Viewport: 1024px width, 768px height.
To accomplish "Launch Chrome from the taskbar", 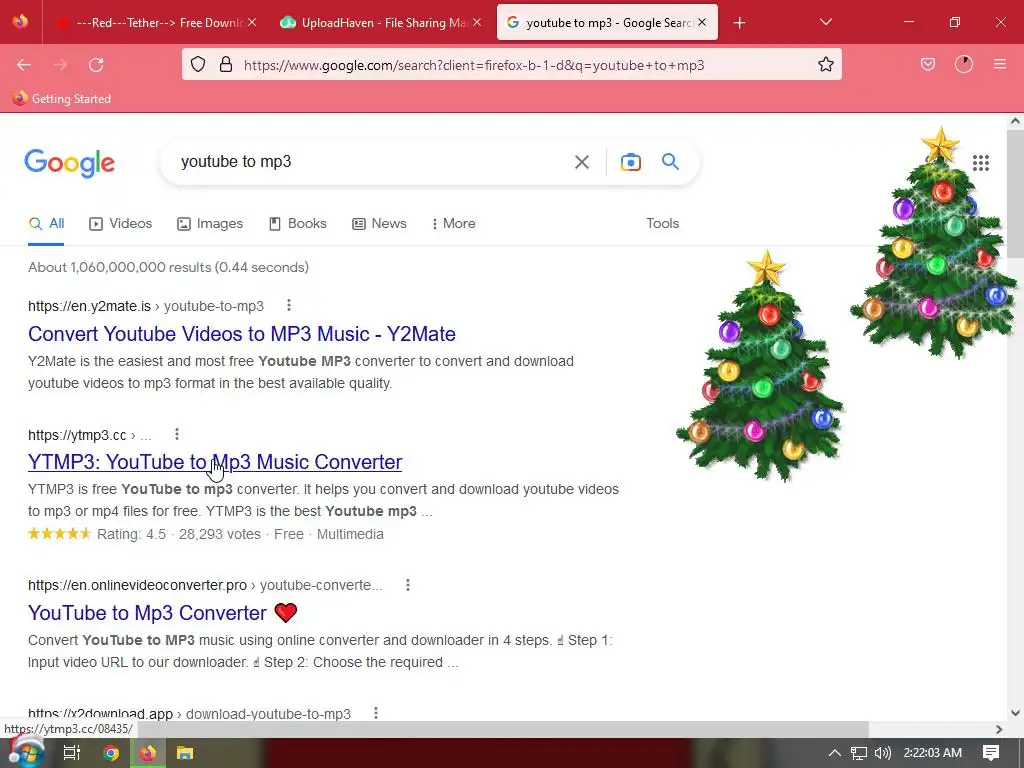I will pos(111,753).
